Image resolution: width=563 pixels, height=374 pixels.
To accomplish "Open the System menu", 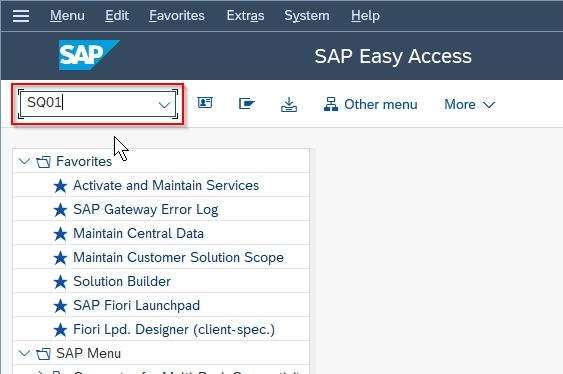I will (307, 15).
